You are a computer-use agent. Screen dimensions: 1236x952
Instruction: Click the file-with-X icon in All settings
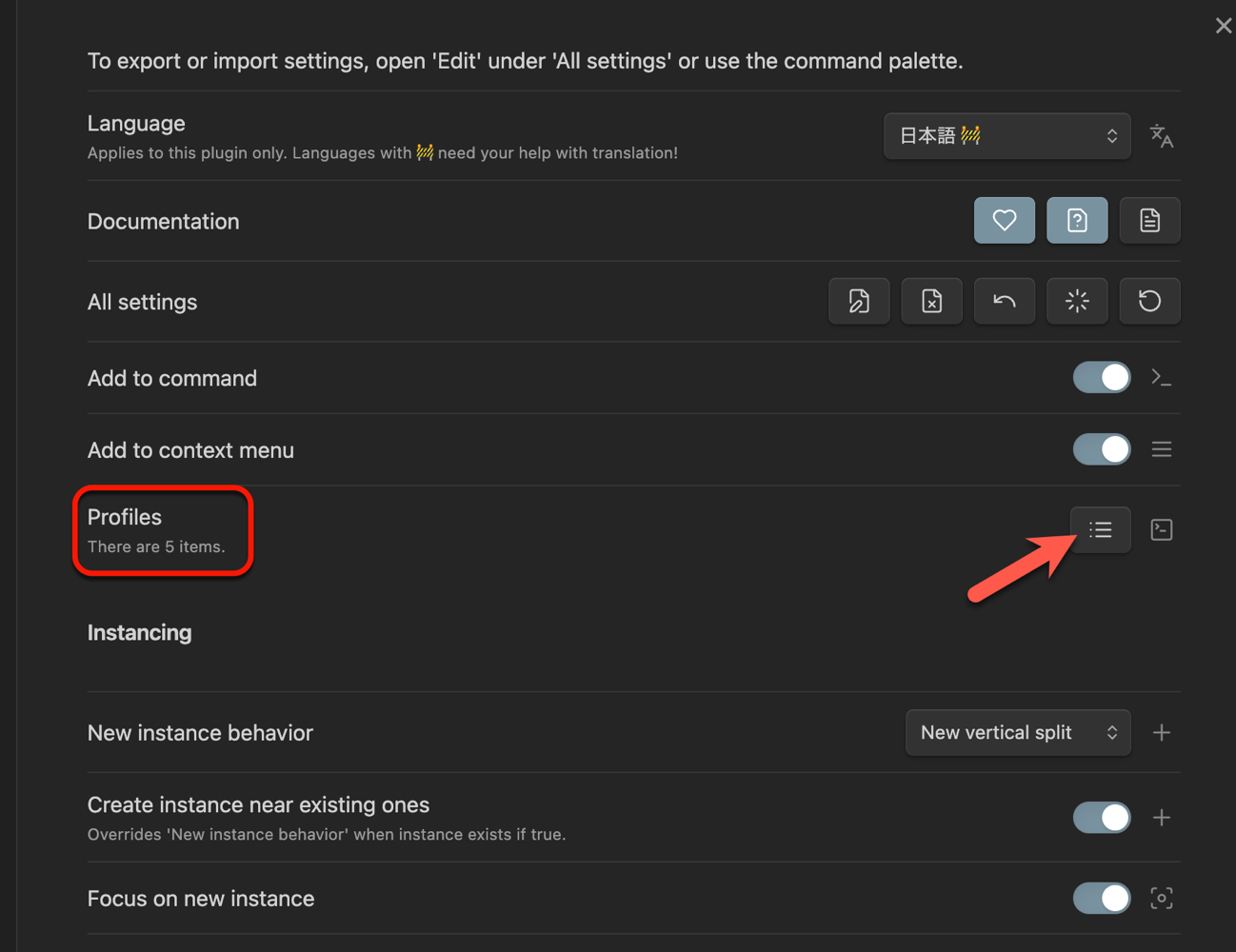click(x=931, y=302)
